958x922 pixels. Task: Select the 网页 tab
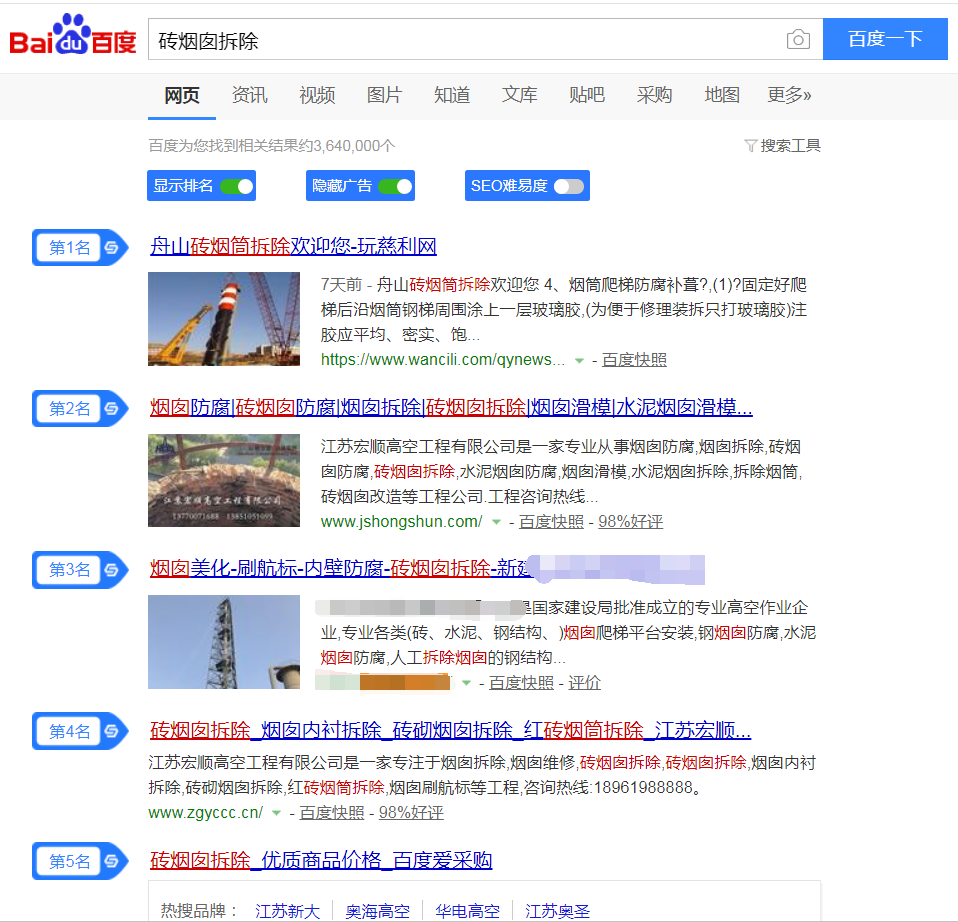coord(181,95)
